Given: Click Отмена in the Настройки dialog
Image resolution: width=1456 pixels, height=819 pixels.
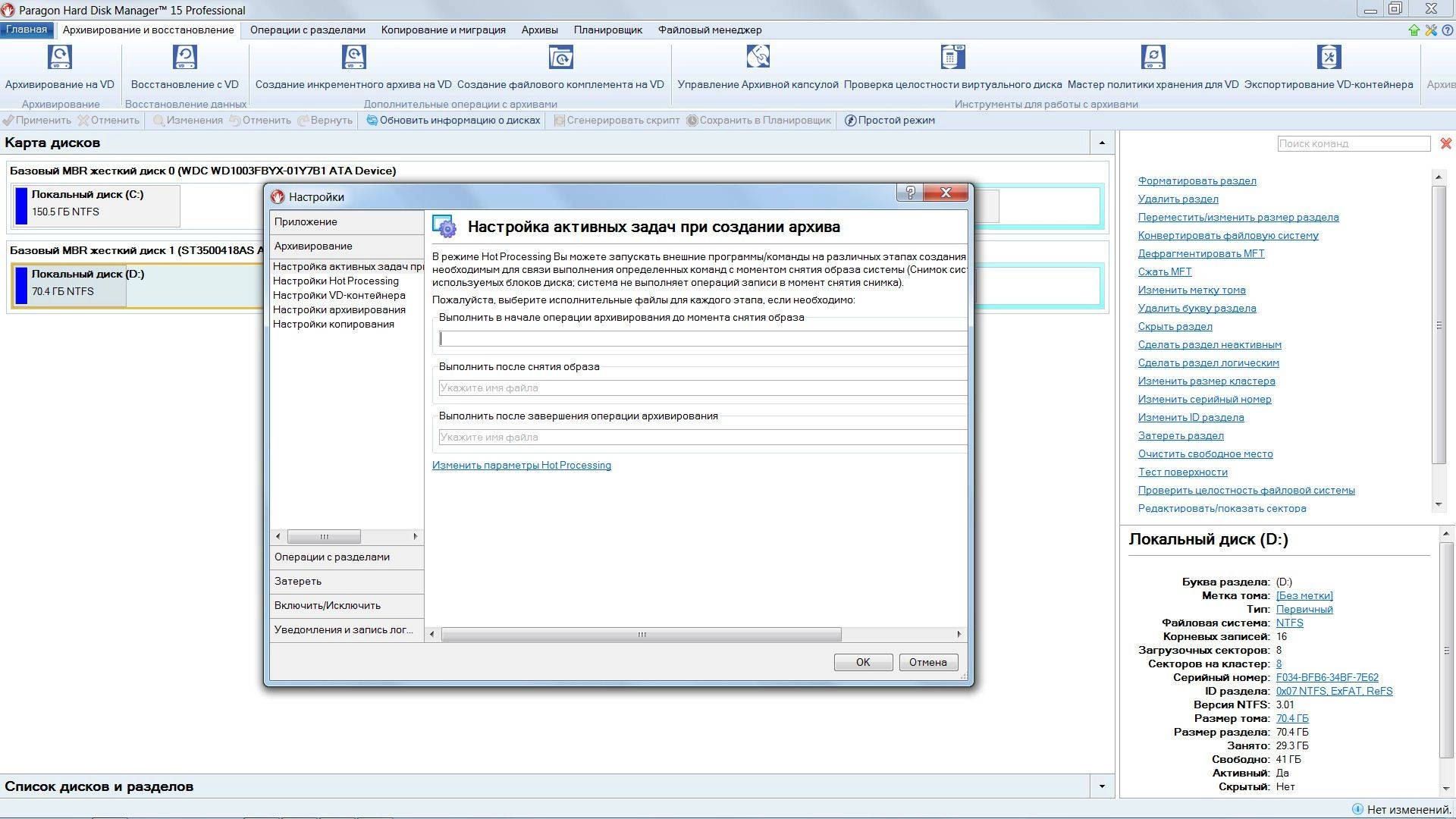Looking at the screenshot, I should click(x=928, y=662).
